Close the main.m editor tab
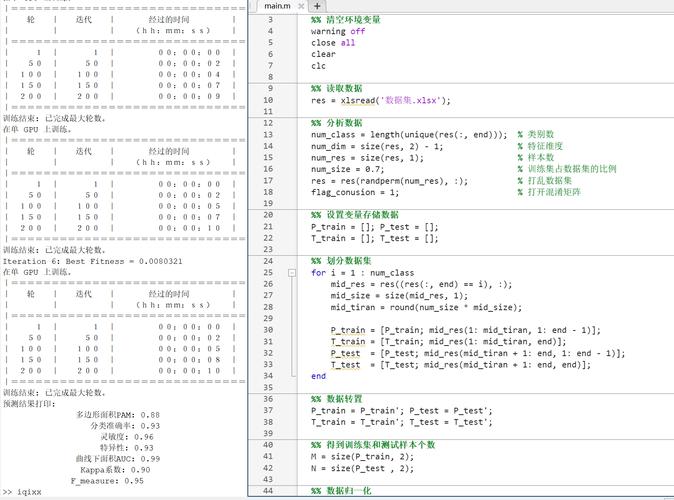This screenshot has width=674, height=500. 300,6
